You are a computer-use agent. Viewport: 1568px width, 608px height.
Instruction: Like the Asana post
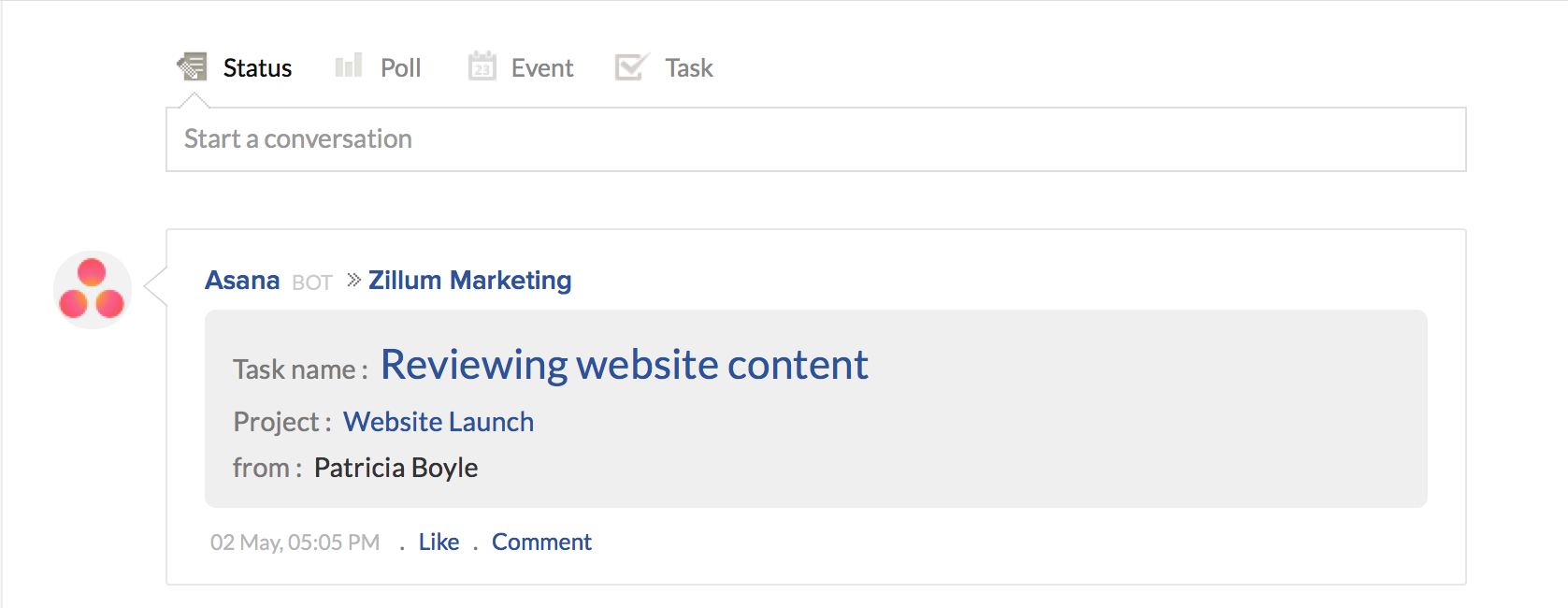click(439, 543)
